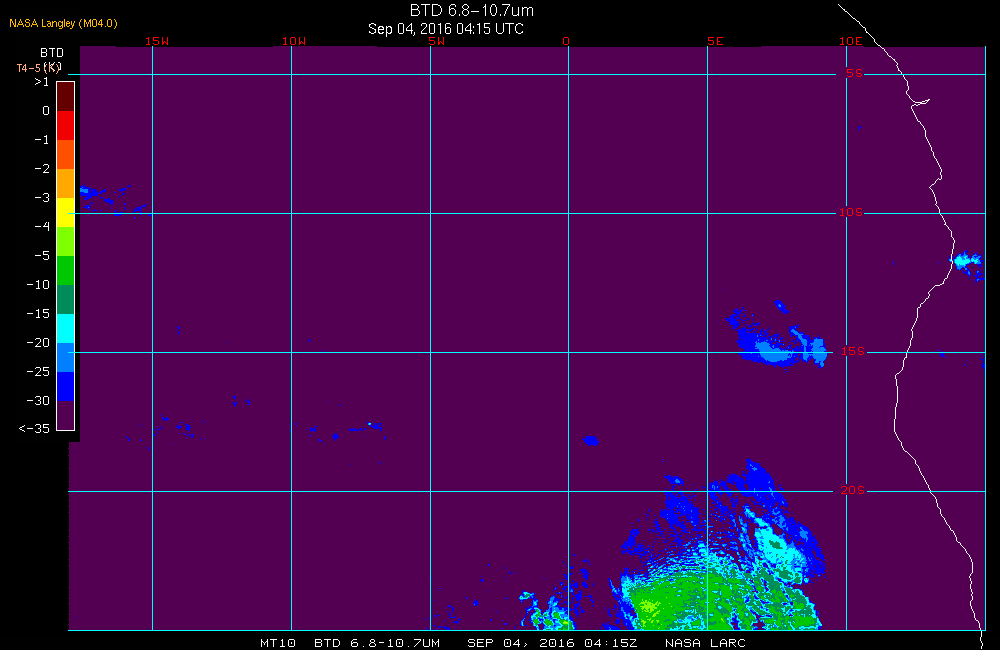The image size is (1000, 650).
Task: Click the "20S" latitude label
Action: (x=853, y=491)
